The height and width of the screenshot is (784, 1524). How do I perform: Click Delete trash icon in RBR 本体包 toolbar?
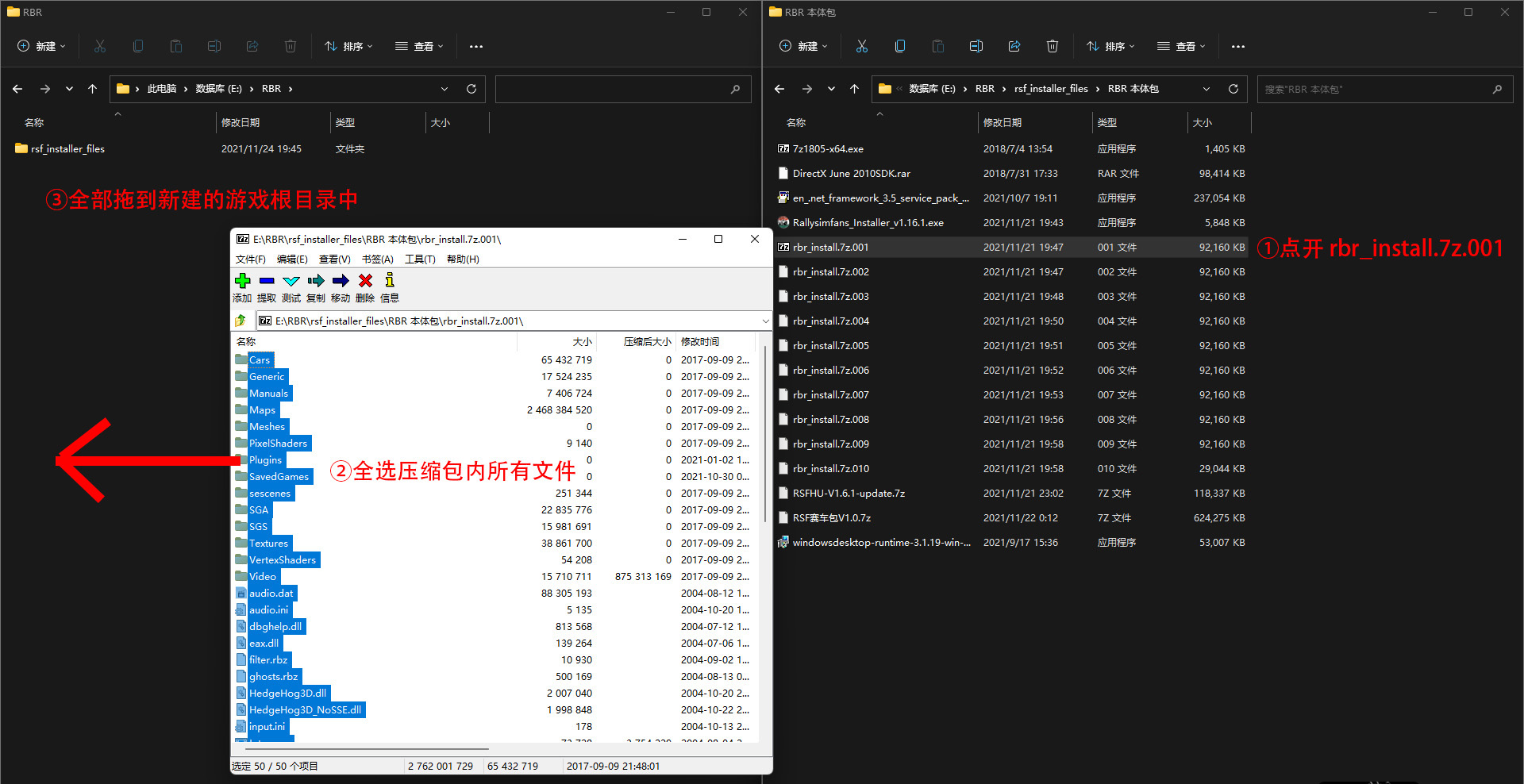[1053, 46]
